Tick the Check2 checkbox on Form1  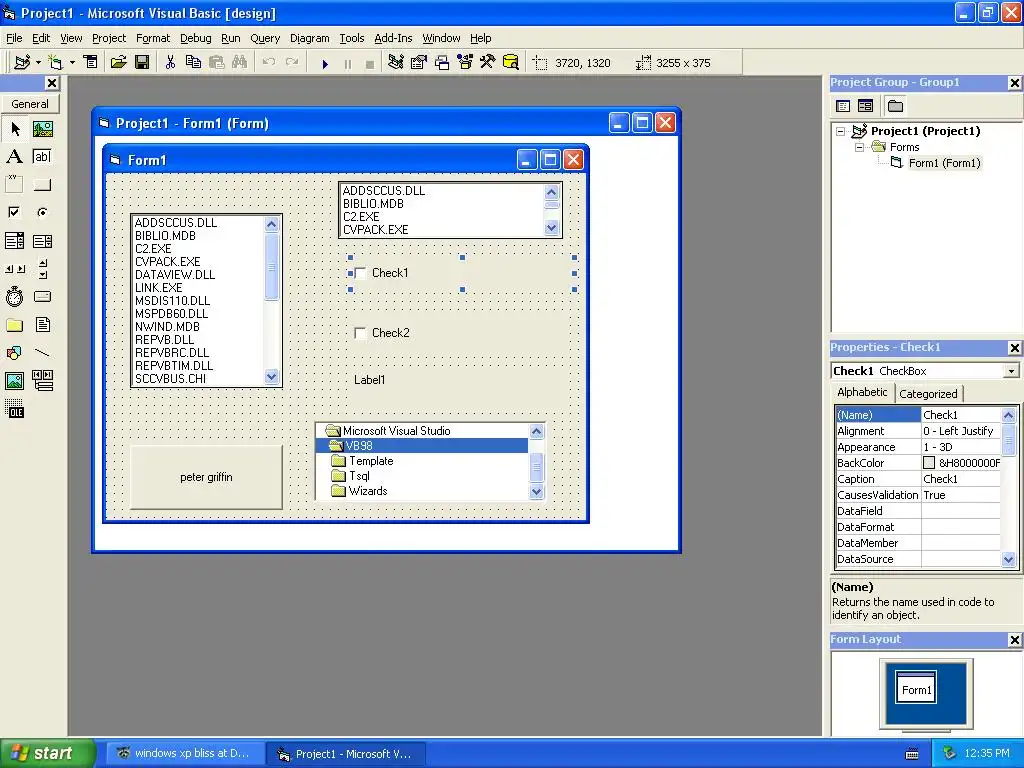(x=360, y=333)
